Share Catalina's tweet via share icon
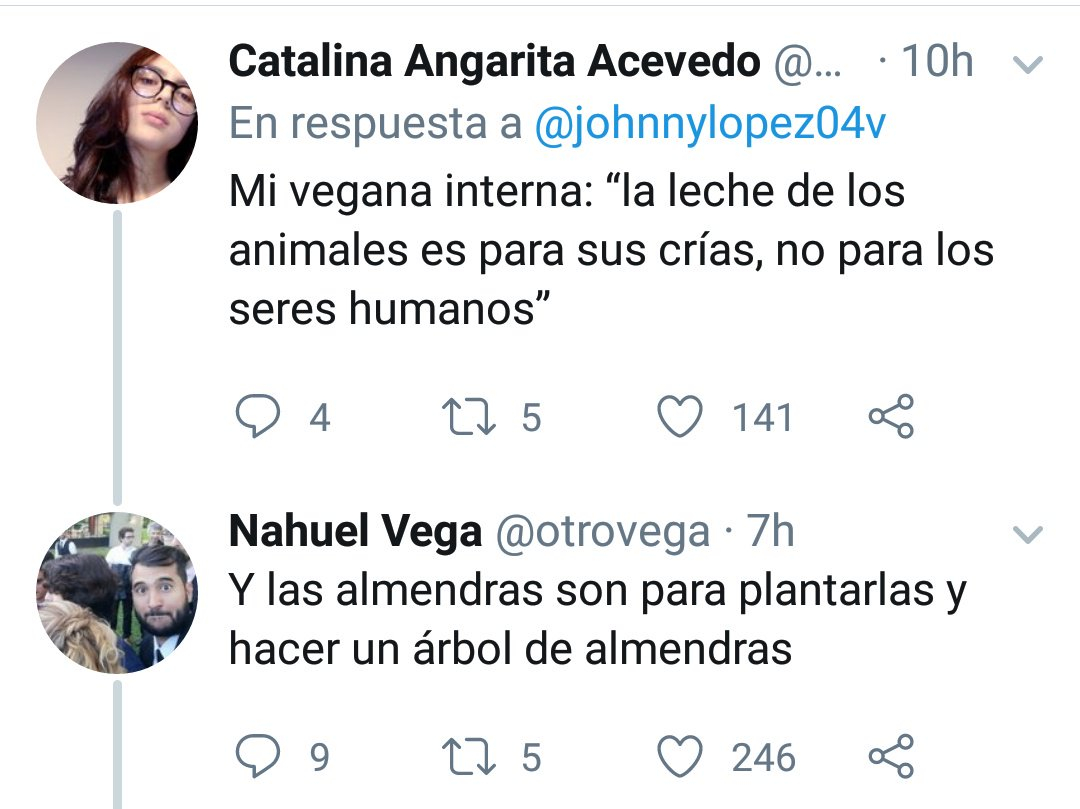This screenshot has width=1080, height=809. 890,417
